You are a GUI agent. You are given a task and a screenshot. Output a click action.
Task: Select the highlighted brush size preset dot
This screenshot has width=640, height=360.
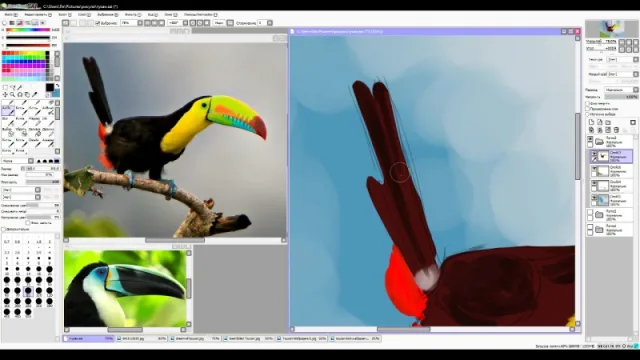[28, 291]
